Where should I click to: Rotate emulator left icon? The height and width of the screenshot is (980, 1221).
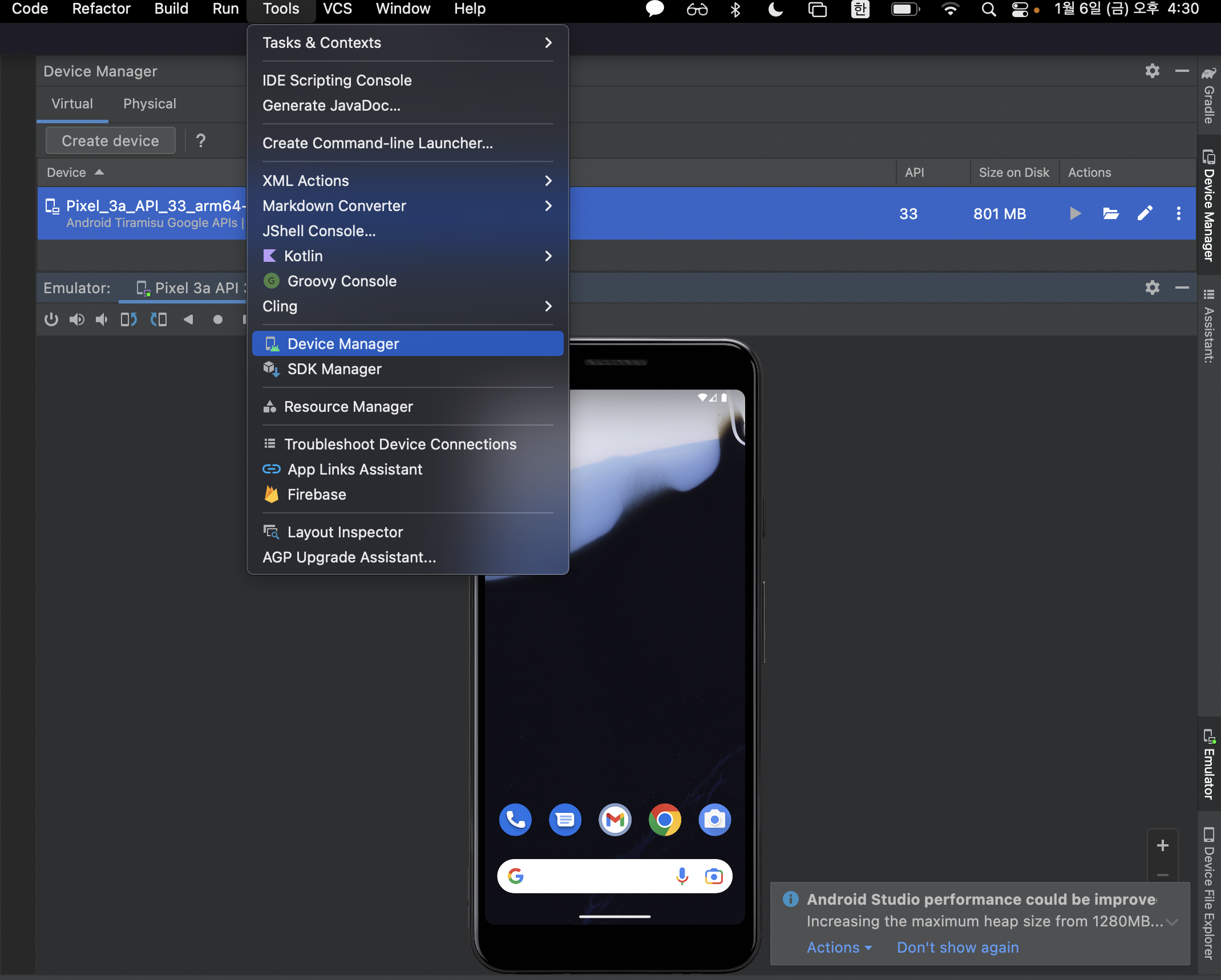click(x=129, y=319)
